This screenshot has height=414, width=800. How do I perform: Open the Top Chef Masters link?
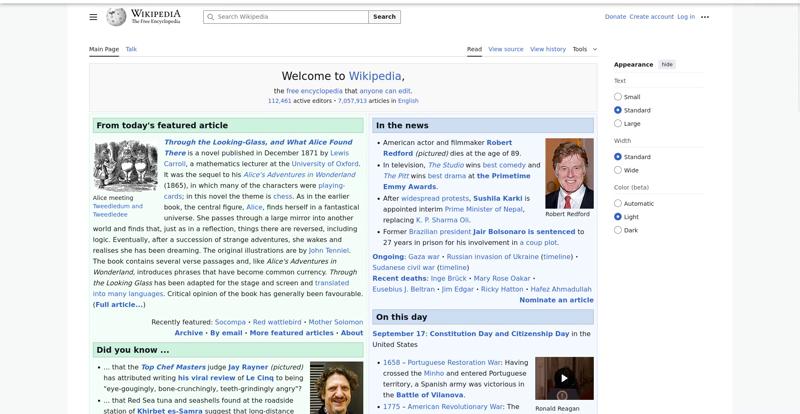173,367
